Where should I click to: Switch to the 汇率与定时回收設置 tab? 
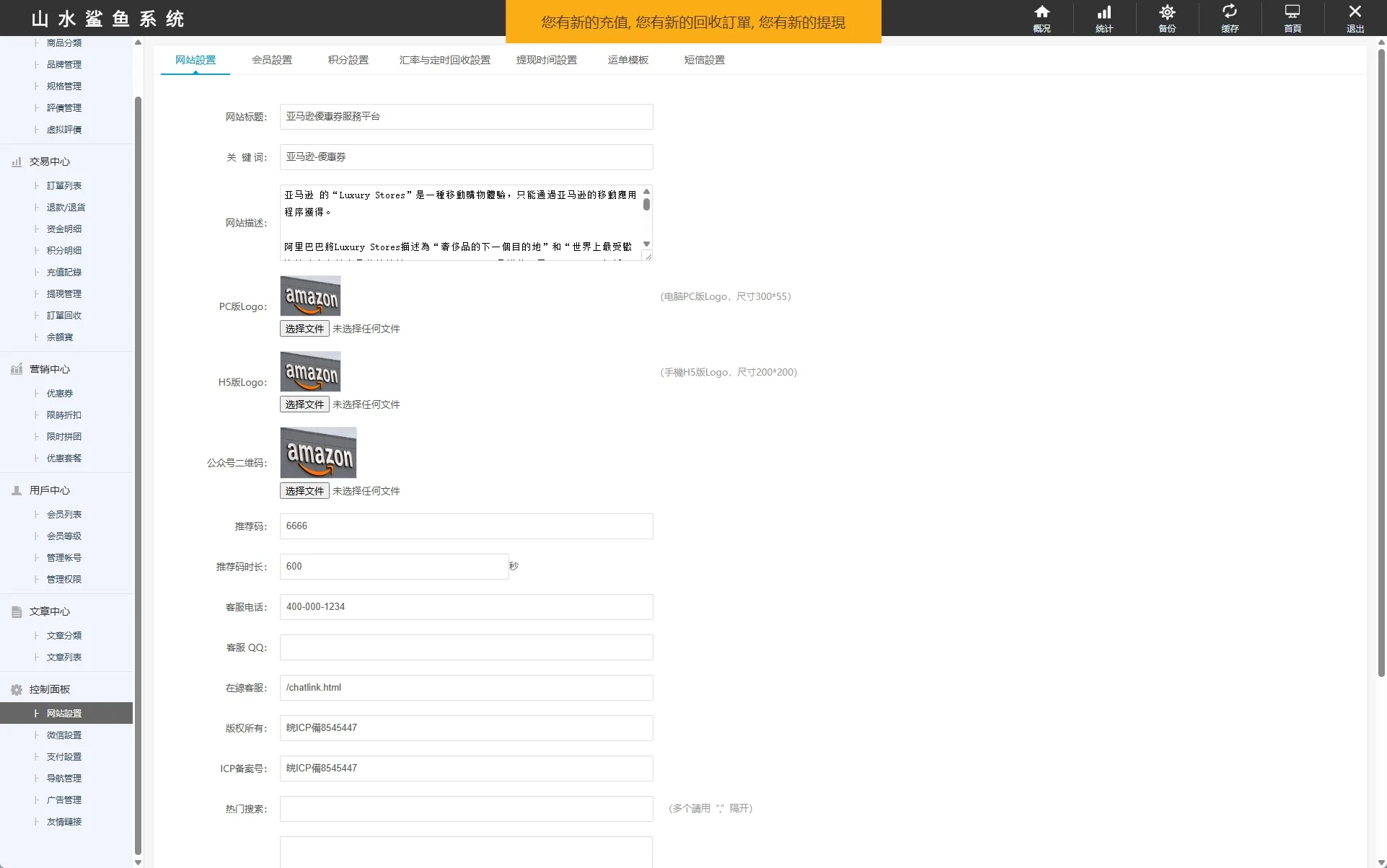click(444, 61)
